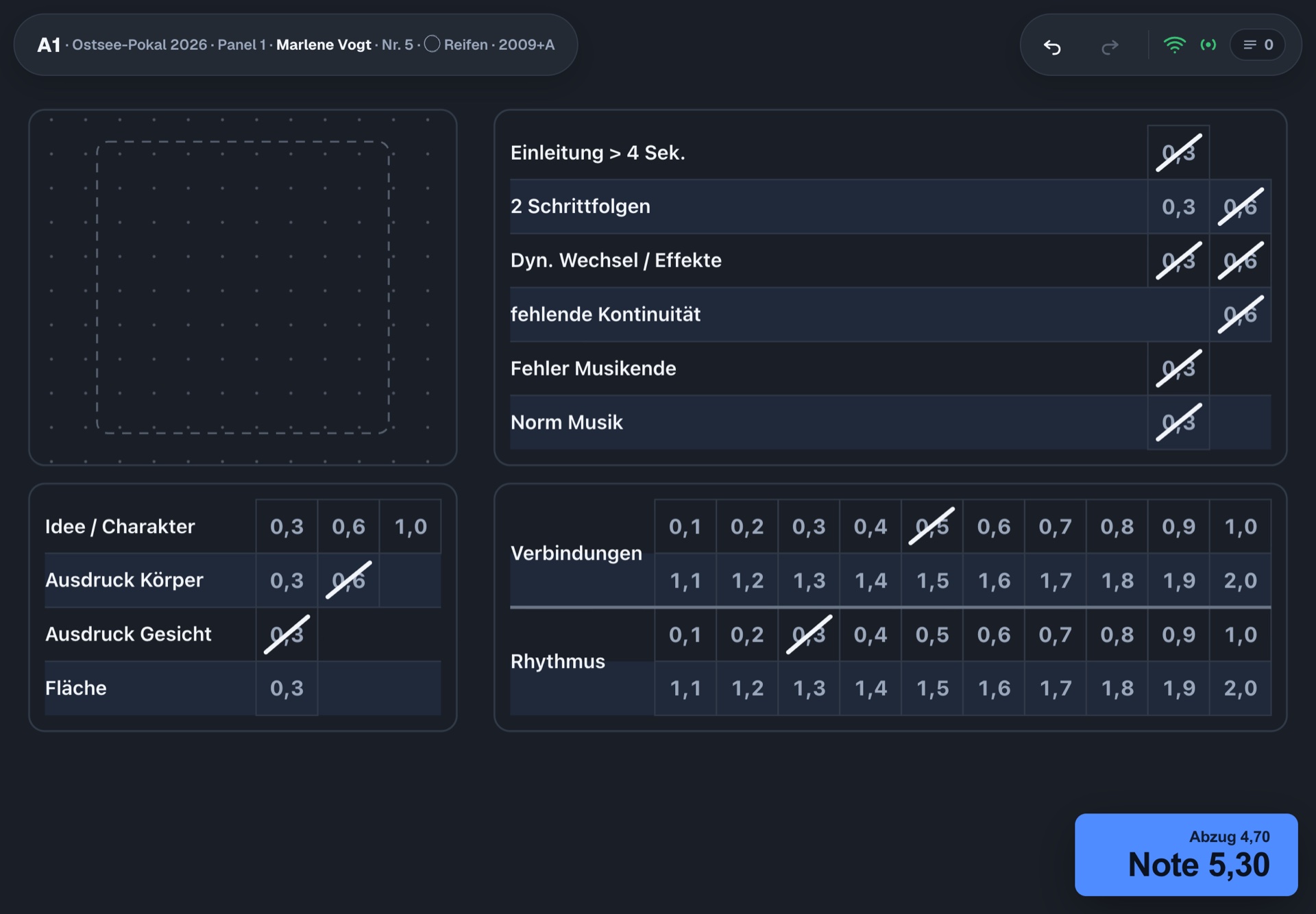Toggle 0,3 for Norm Musik
1316x914 pixels.
tap(1178, 422)
